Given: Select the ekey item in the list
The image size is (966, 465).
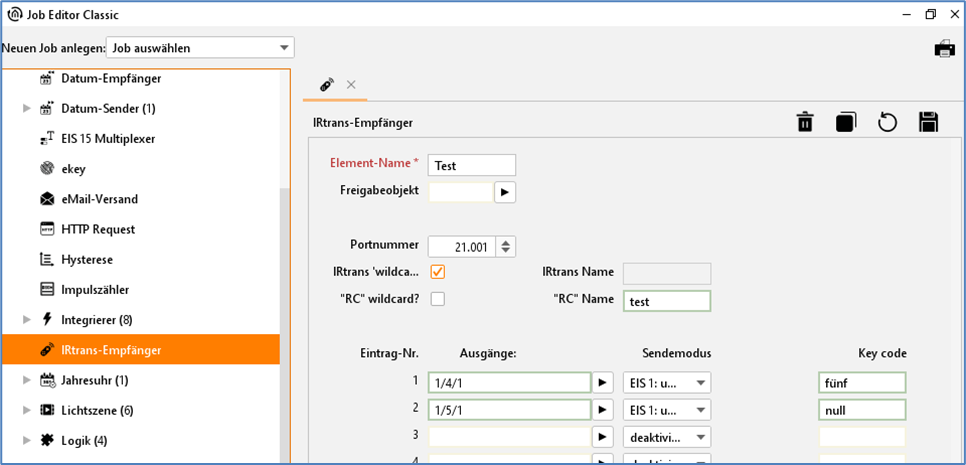Looking at the screenshot, I should coord(73,169).
